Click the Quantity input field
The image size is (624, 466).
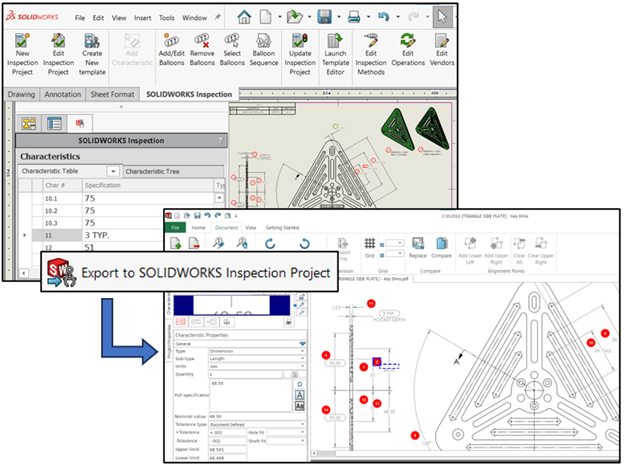tap(246, 374)
